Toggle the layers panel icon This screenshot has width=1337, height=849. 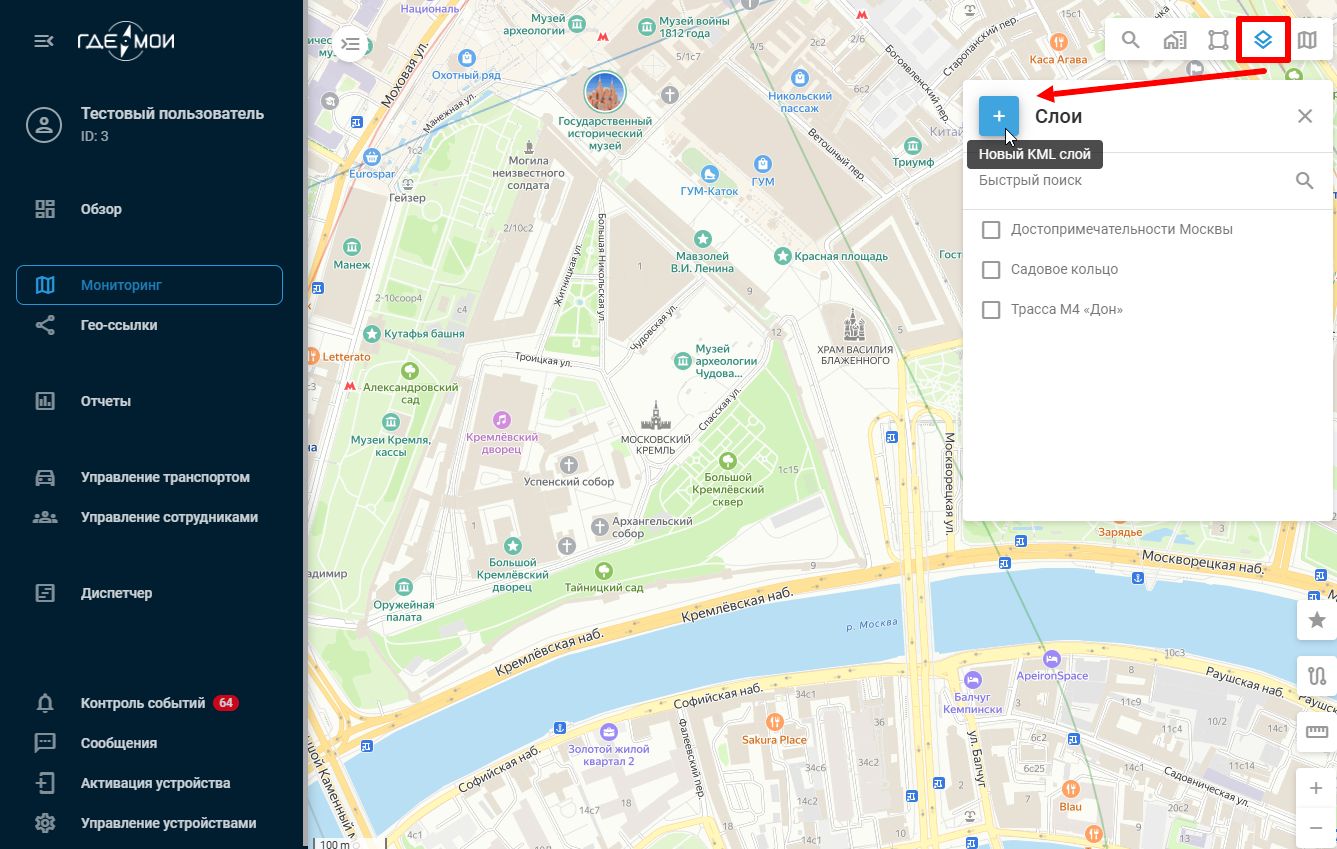(1262, 40)
